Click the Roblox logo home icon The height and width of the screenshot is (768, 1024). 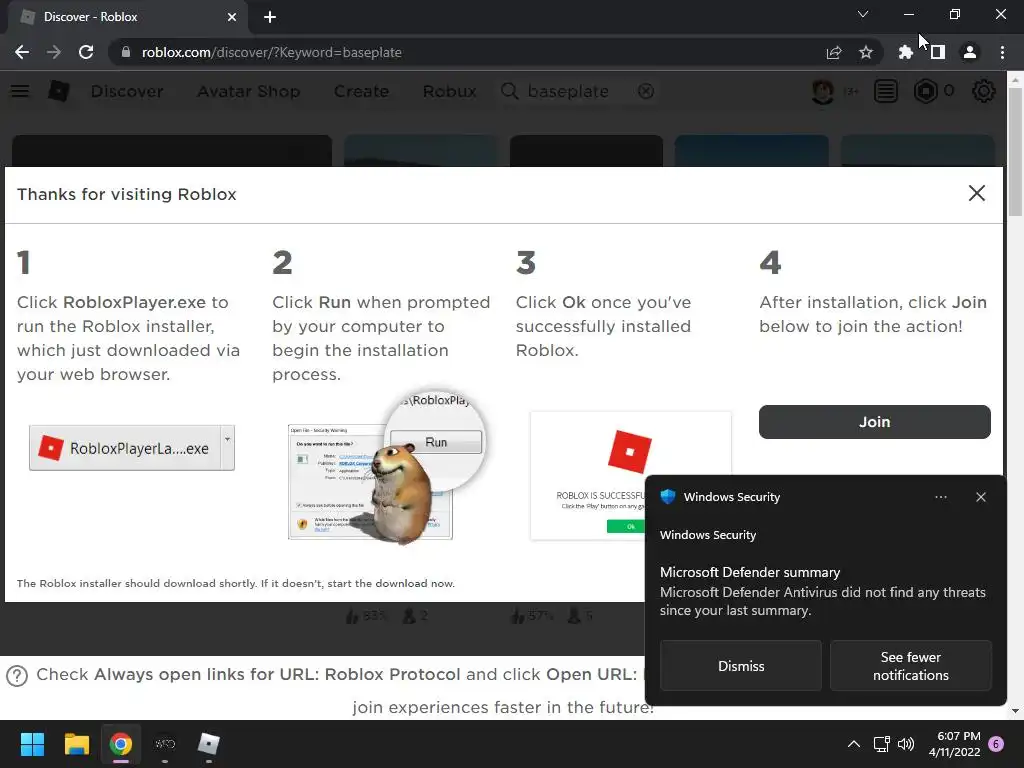pyautogui.click(x=59, y=91)
